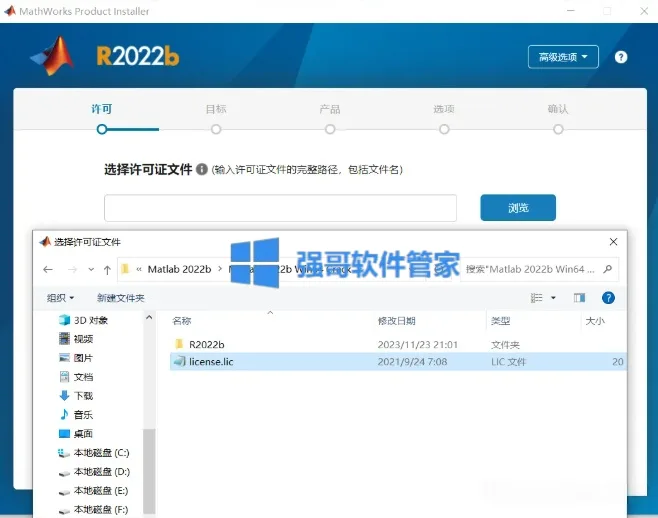Viewport: 658px width, 518px height.
Task: Sort by 修改日期 column header
Action: (396, 321)
